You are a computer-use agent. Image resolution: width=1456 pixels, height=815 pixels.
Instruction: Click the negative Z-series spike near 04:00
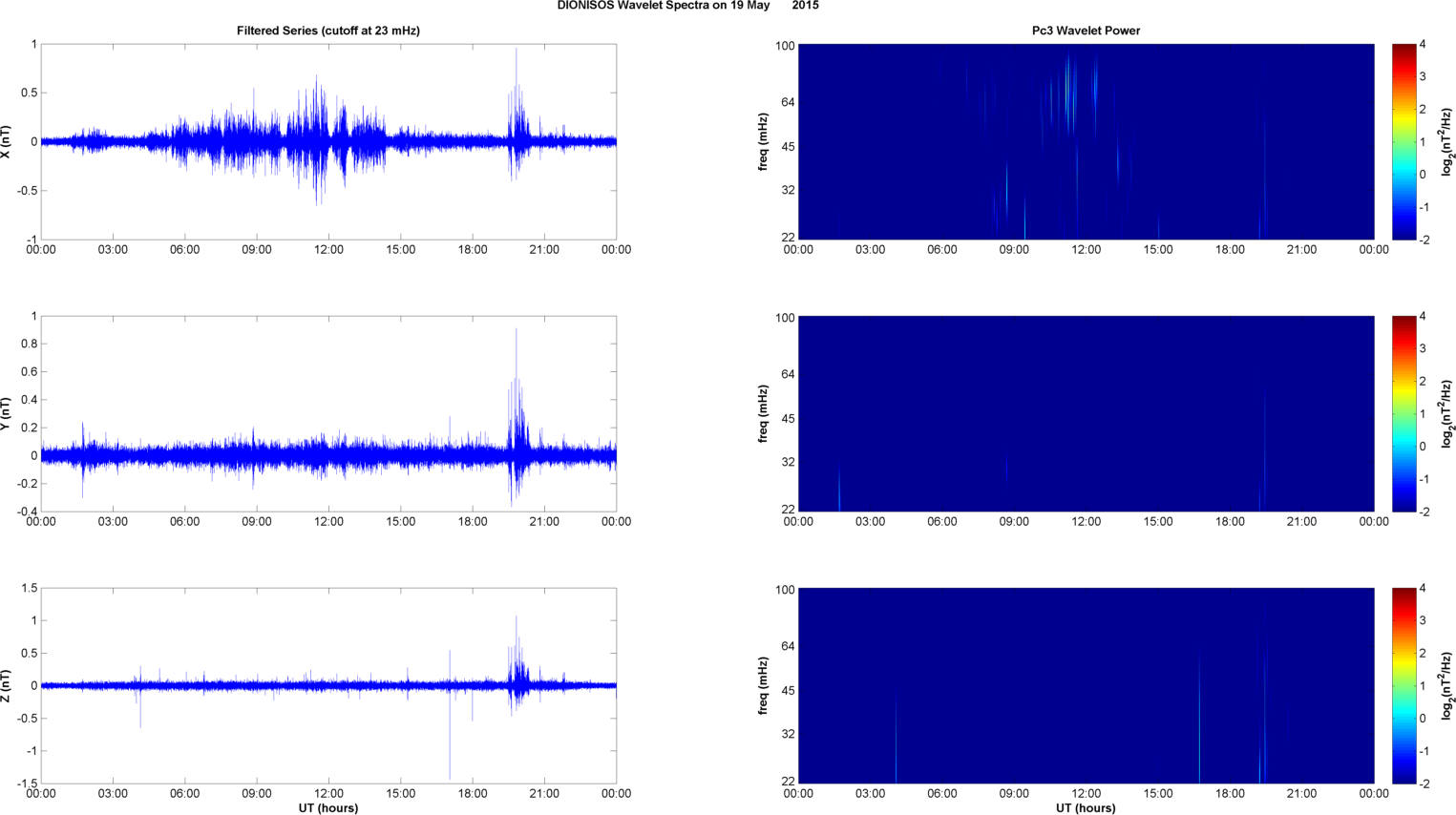click(140, 707)
